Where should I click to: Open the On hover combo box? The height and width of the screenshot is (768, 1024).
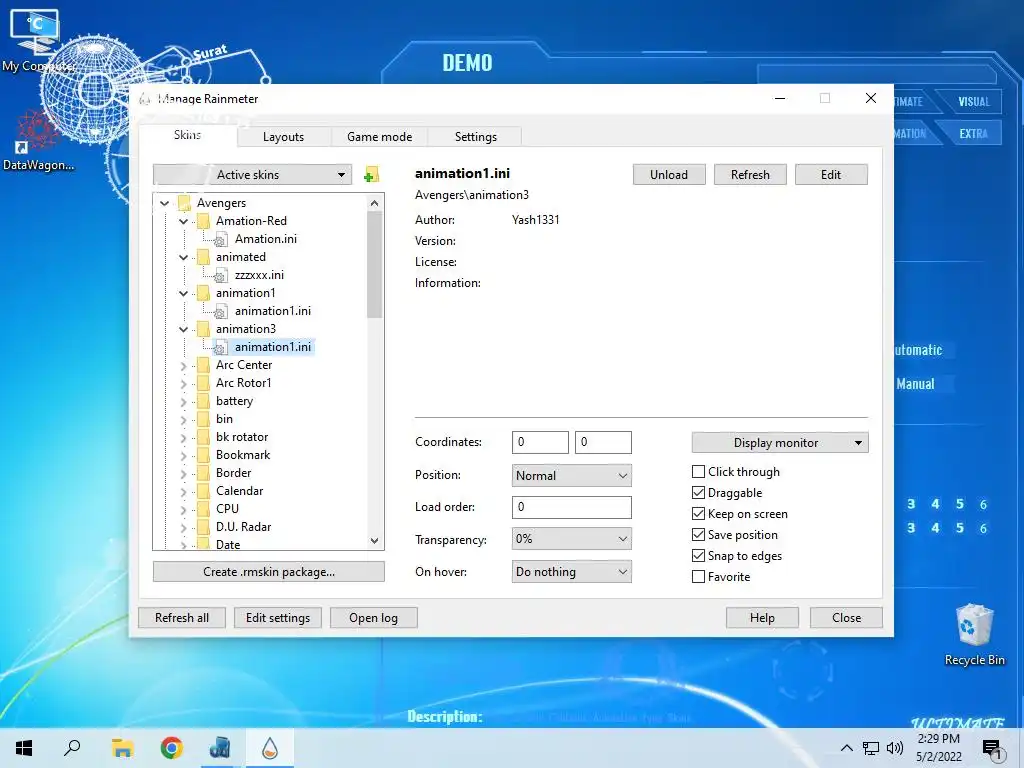pos(571,572)
